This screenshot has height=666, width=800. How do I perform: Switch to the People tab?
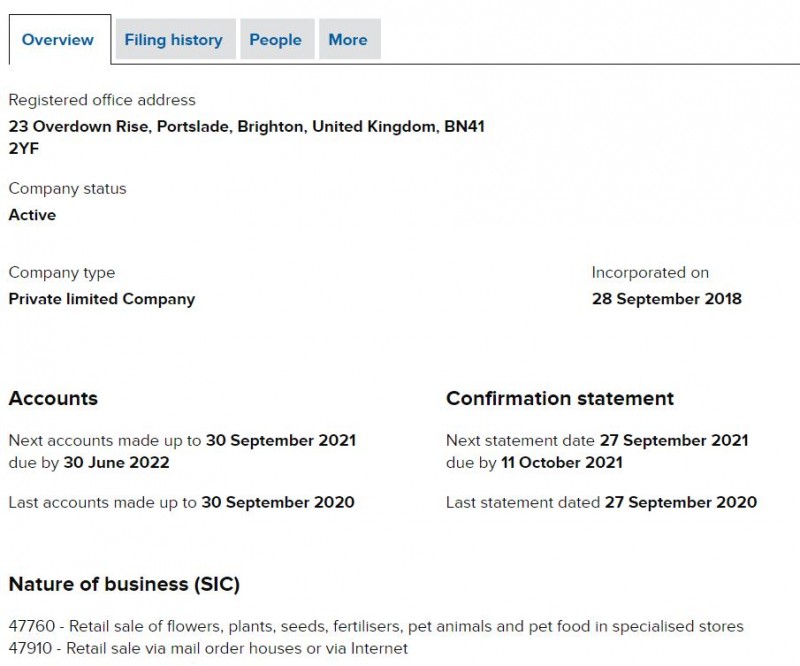[275, 40]
